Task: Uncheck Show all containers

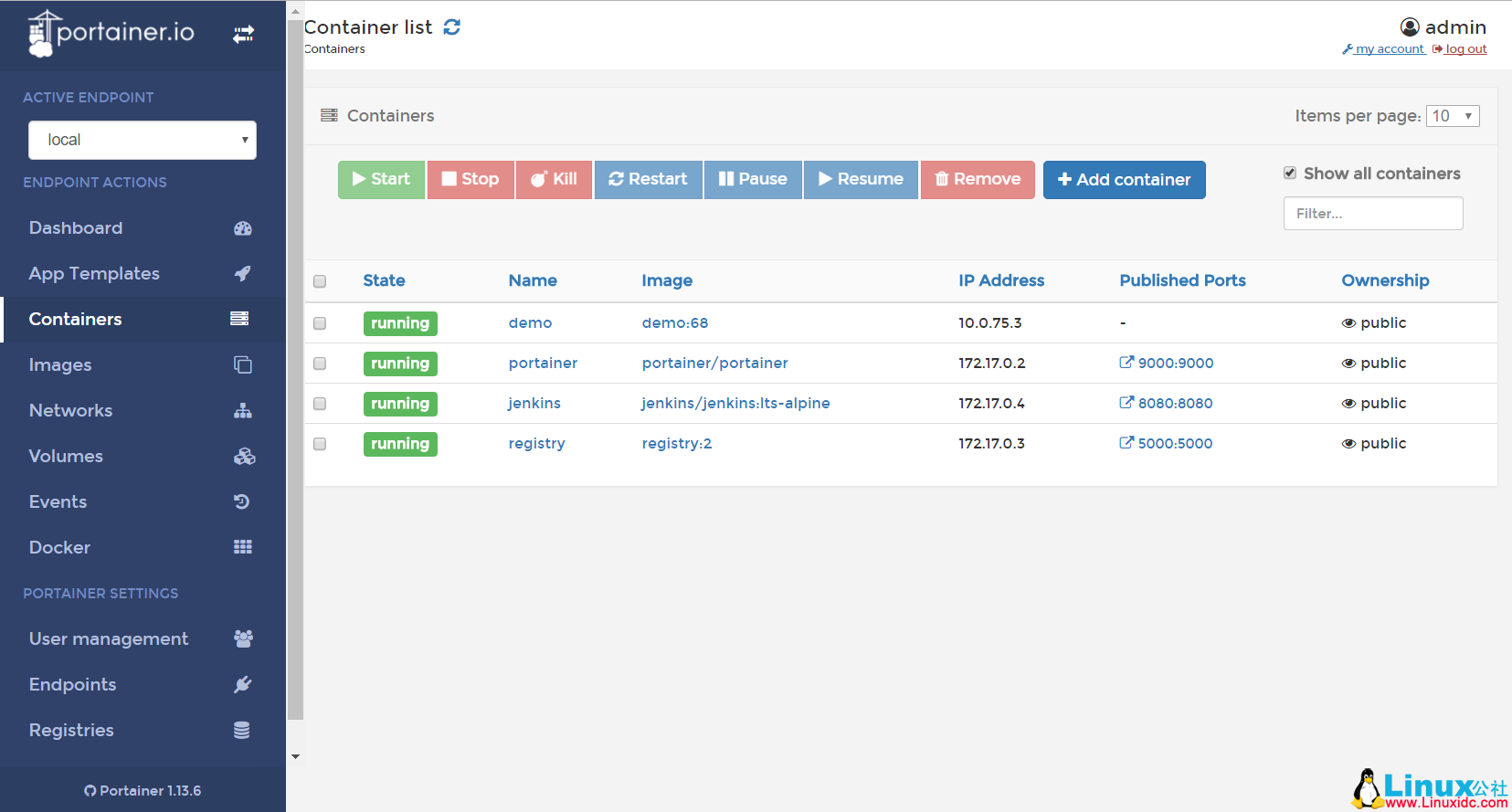Action: point(1290,174)
